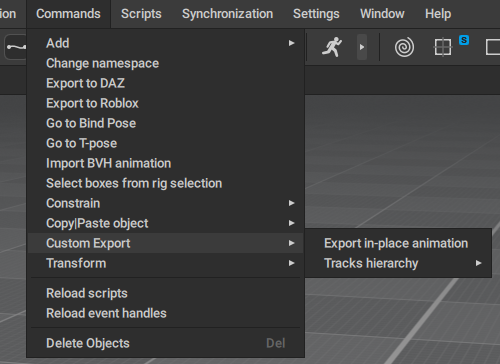Open the Window menu
The image size is (500, 364).
click(x=382, y=14)
